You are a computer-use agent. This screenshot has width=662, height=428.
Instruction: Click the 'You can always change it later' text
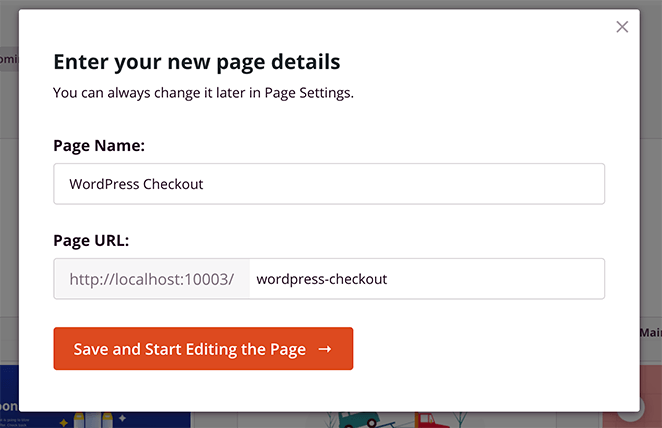pyautogui.click(x=203, y=92)
